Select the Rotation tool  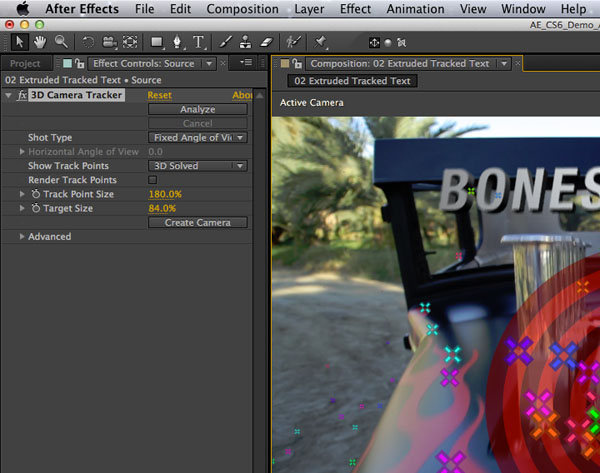[88, 42]
